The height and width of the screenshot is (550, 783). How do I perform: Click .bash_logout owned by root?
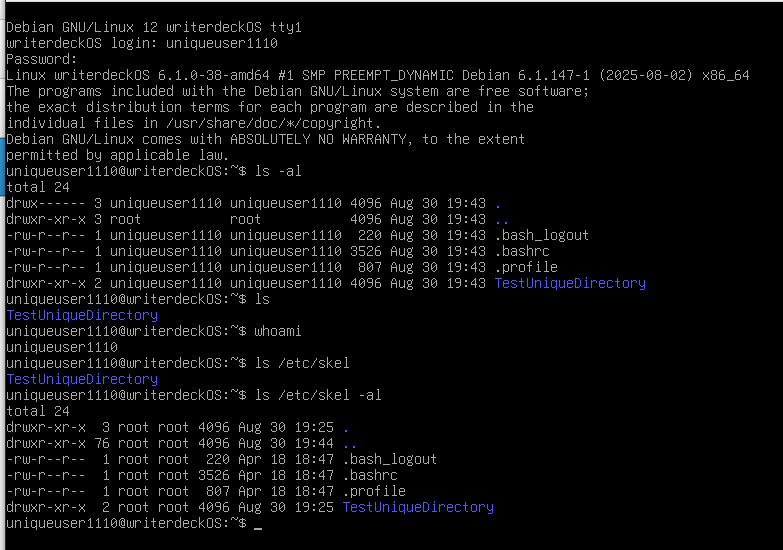pyautogui.click(x=390, y=459)
